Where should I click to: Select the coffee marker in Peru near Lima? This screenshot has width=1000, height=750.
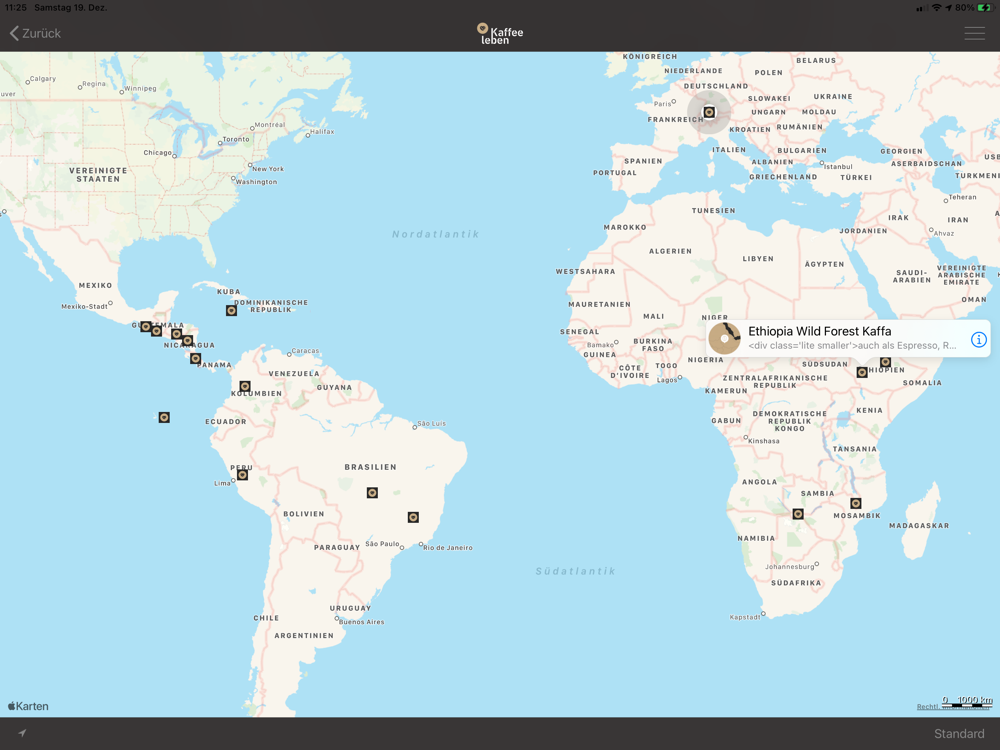point(242,474)
